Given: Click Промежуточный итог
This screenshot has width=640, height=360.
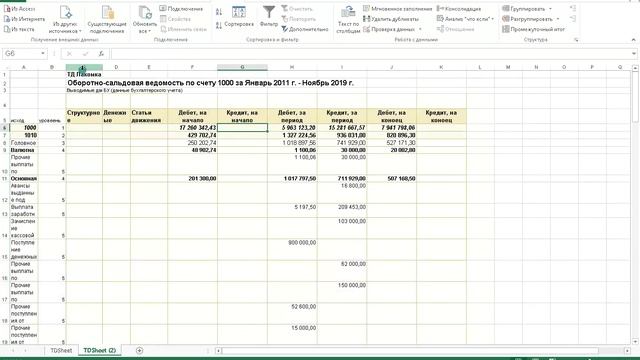Looking at the screenshot, I should [533, 29].
